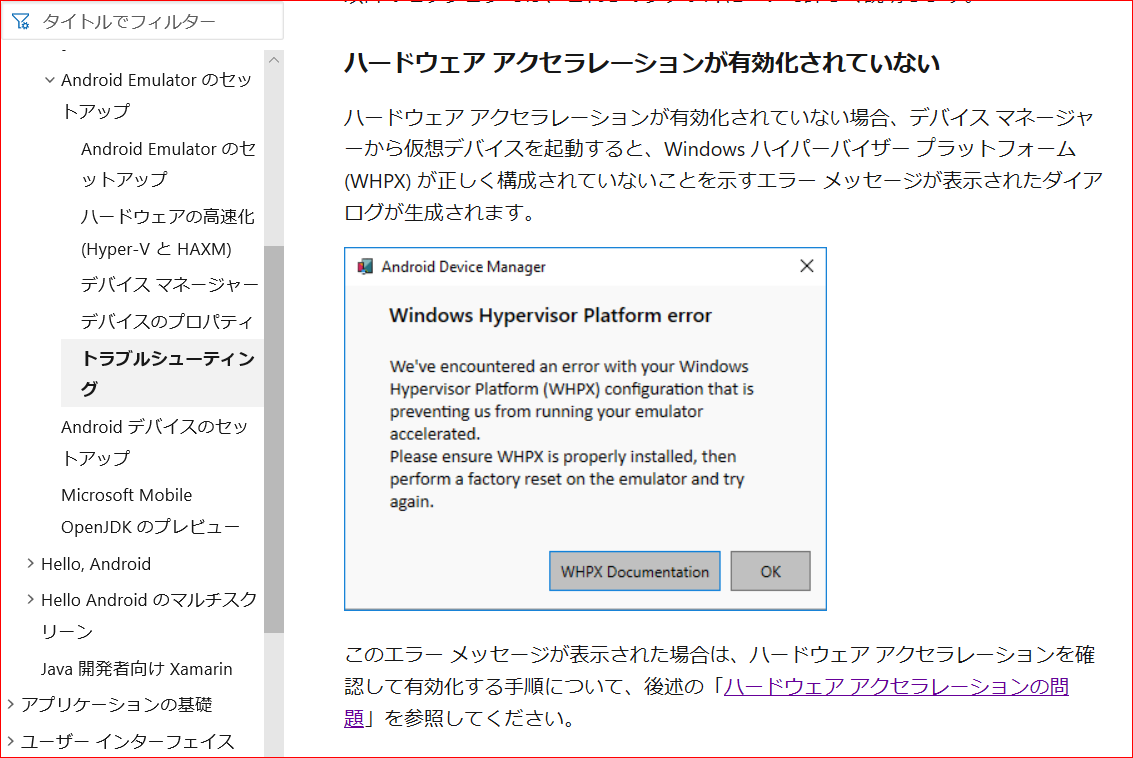
Task: Click the WHPX Documentation button
Action: 634,572
